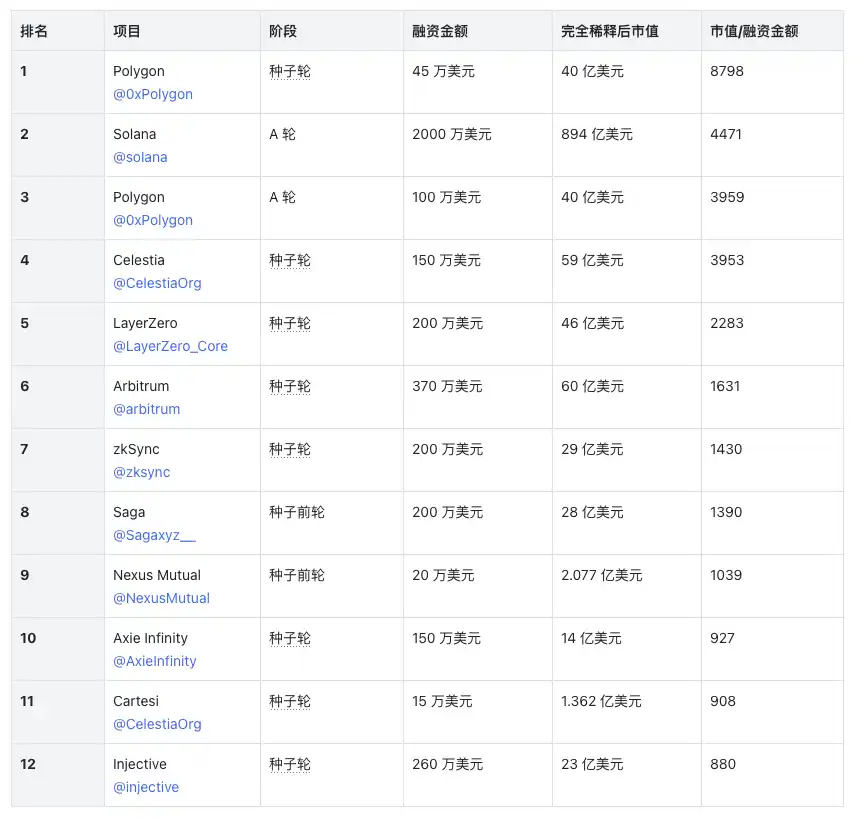Select the 市值/融资金额 column header

tap(754, 31)
